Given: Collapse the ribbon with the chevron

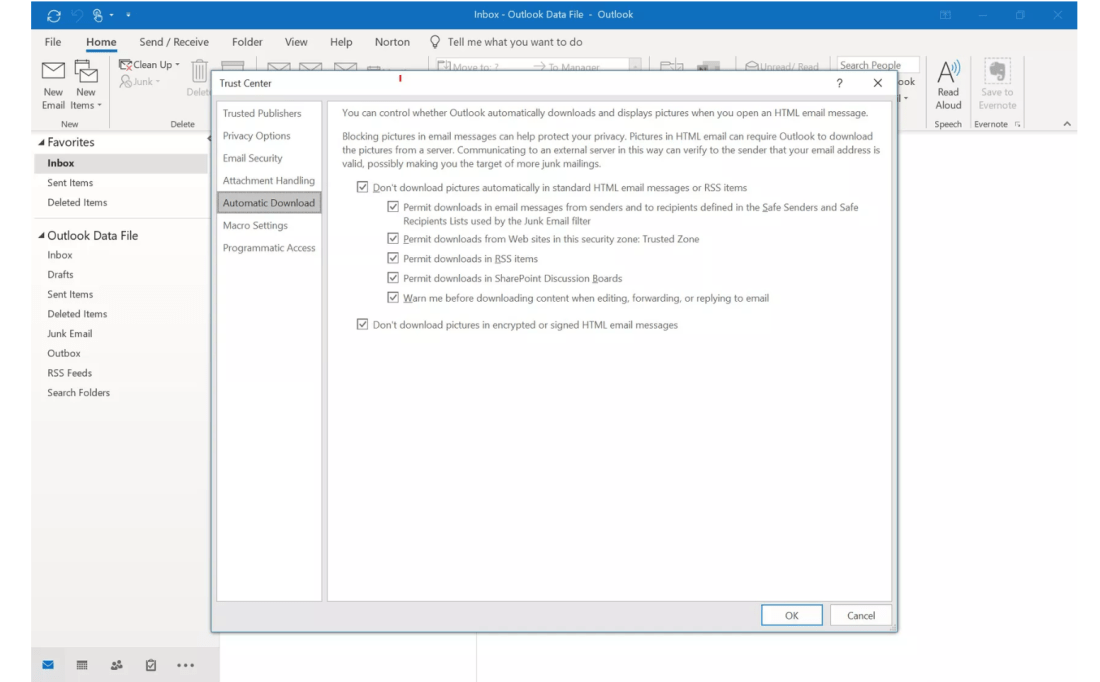Looking at the screenshot, I should (x=1067, y=124).
